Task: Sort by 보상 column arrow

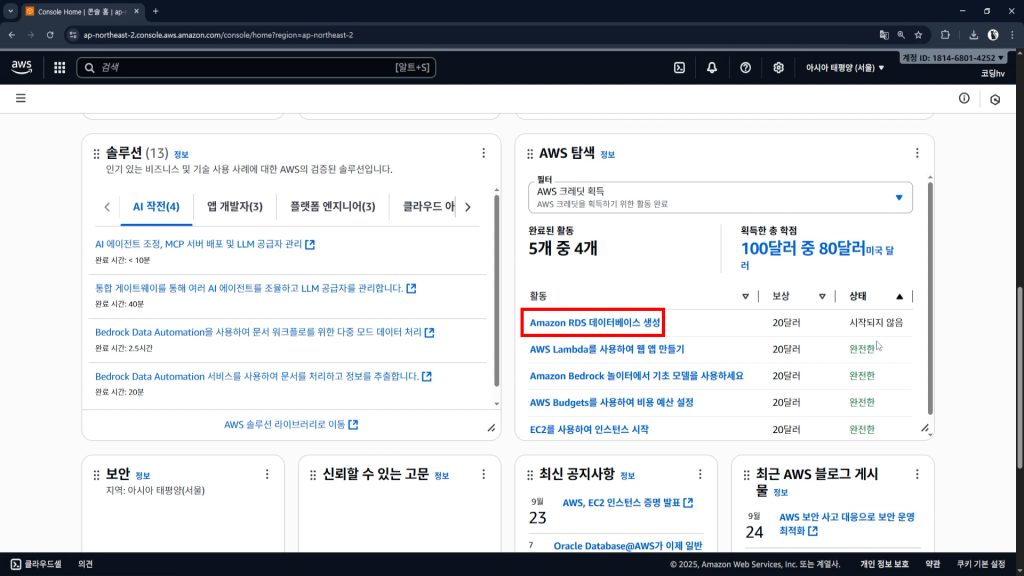Action: pos(822,296)
